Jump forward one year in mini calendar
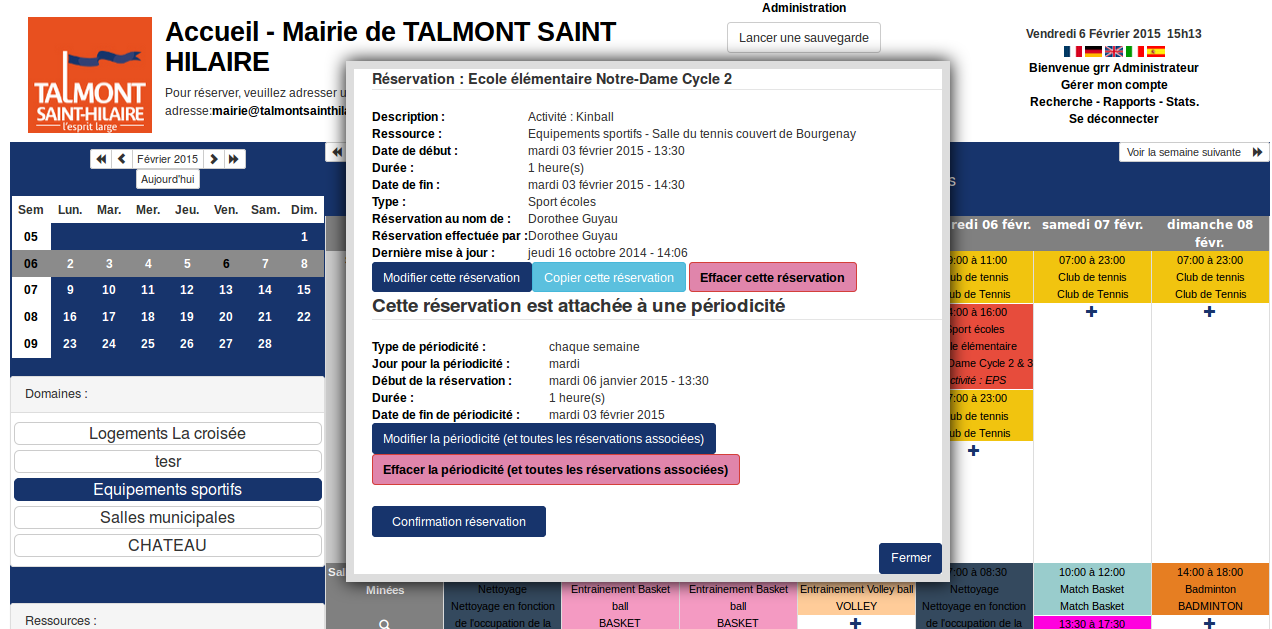 234,159
